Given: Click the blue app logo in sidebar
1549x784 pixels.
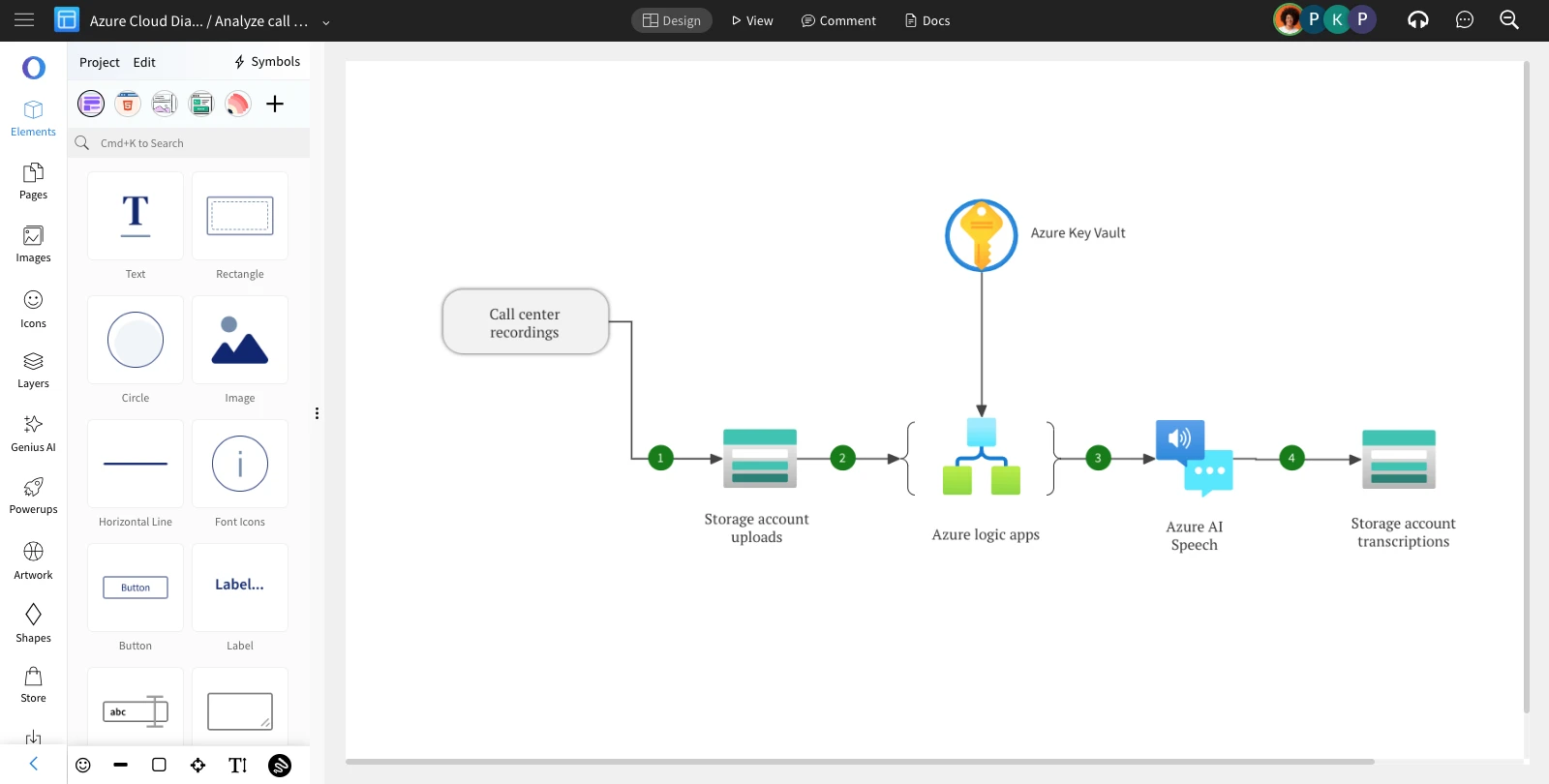Looking at the screenshot, I should pyautogui.click(x=34, y=68).
